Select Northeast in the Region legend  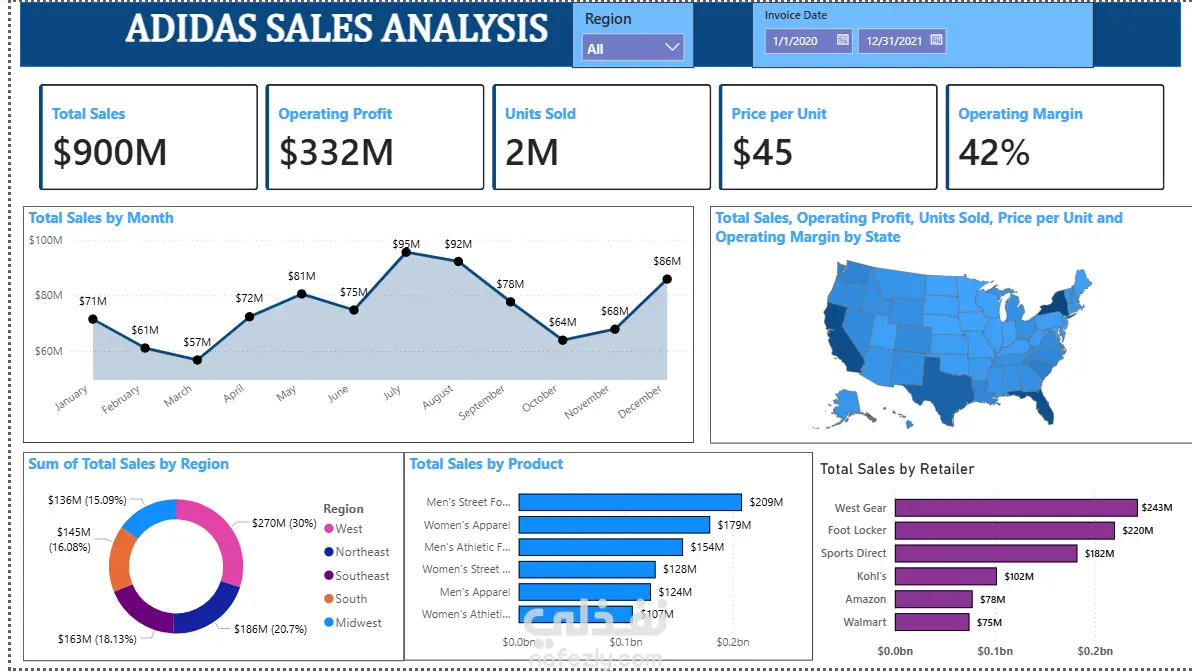[357, 552]
